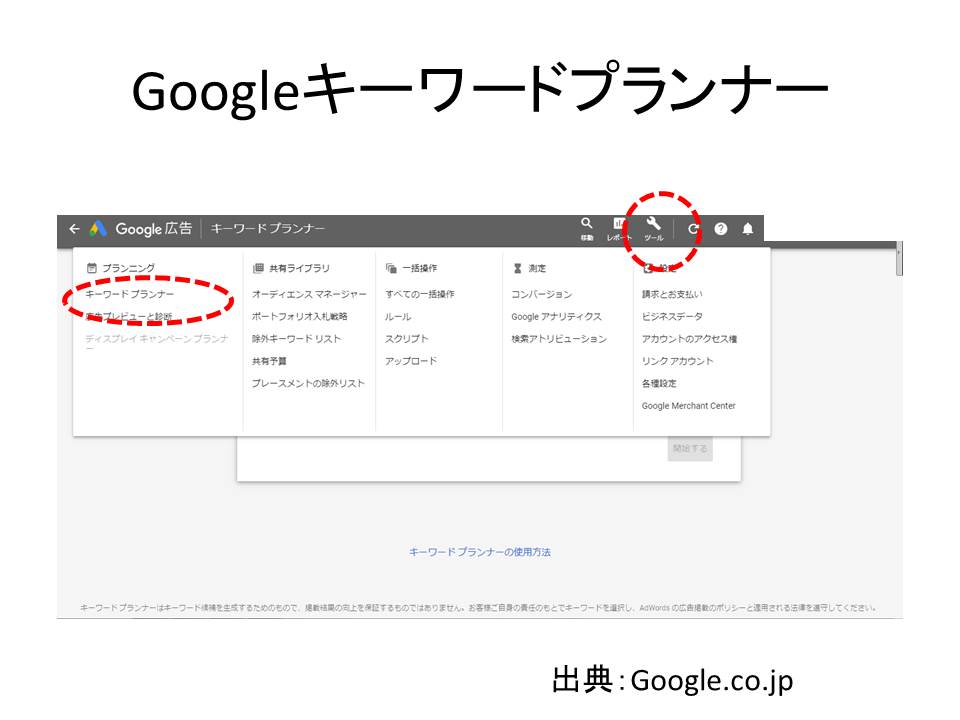Choose すべての一括操作

420,294
